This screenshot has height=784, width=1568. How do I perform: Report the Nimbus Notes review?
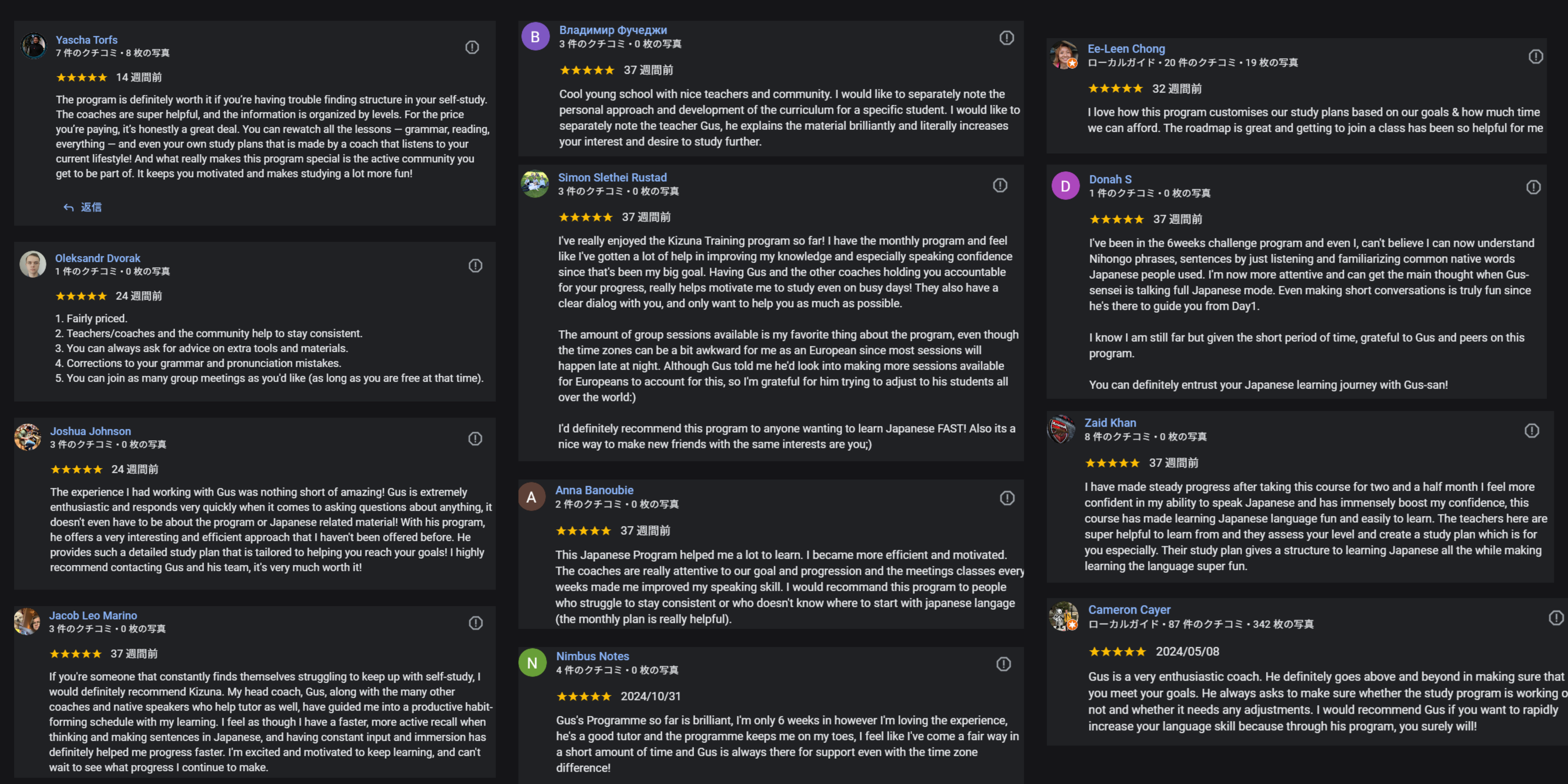pyautogui.click(x=1003, y=664)
